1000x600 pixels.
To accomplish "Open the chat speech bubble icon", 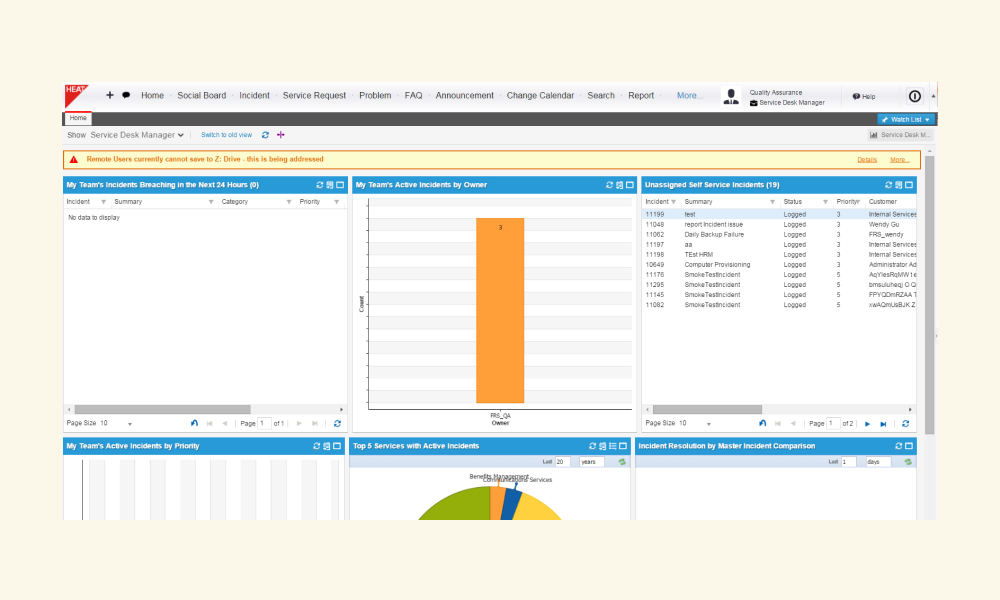I will [126, 95].
